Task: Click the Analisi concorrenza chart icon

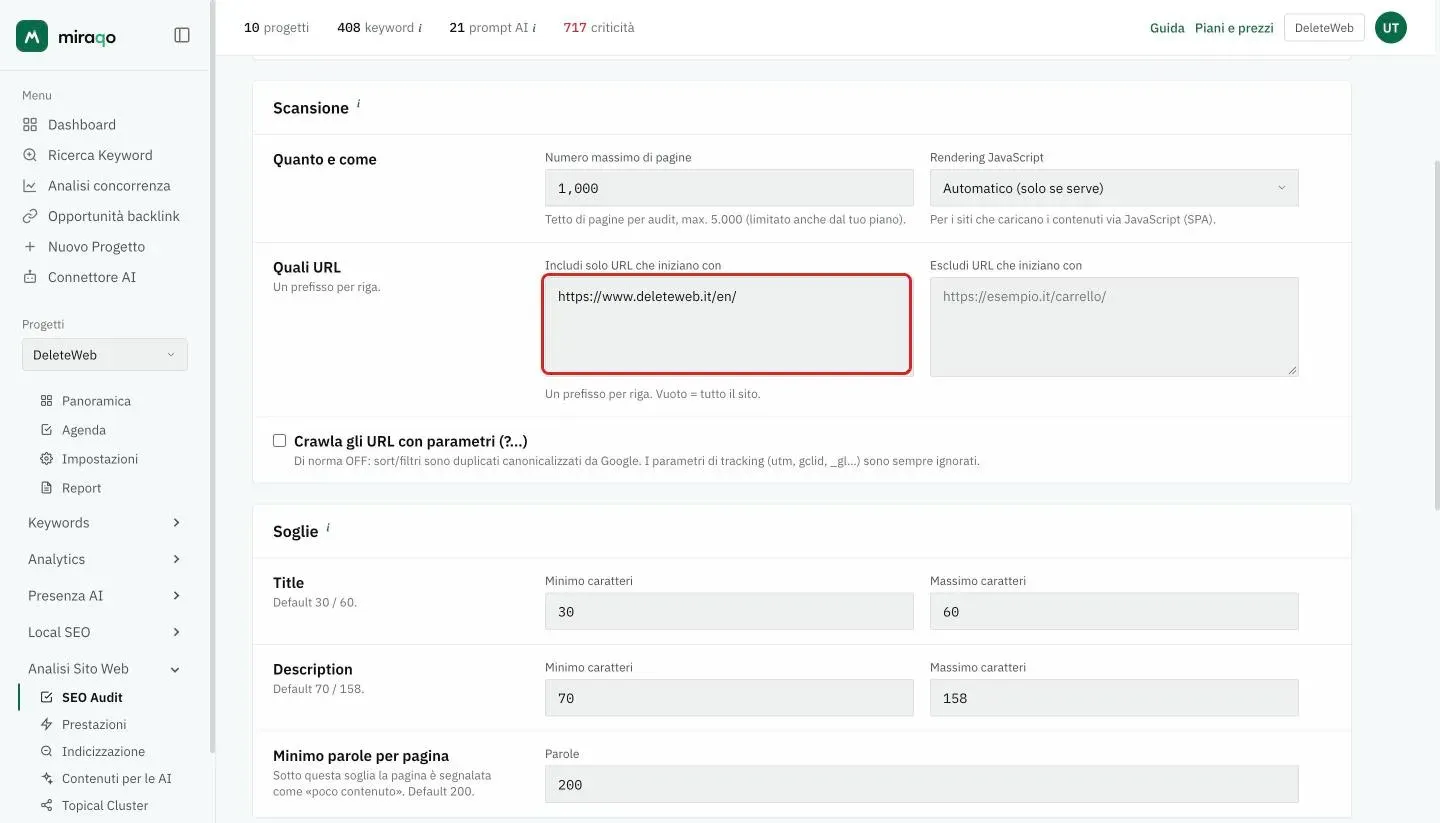Action: (x=30, y=186)
